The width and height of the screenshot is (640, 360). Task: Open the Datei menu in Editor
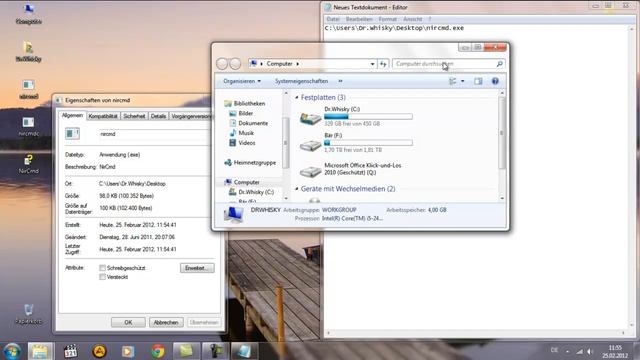pyautogui.click(x=333, y=19)
